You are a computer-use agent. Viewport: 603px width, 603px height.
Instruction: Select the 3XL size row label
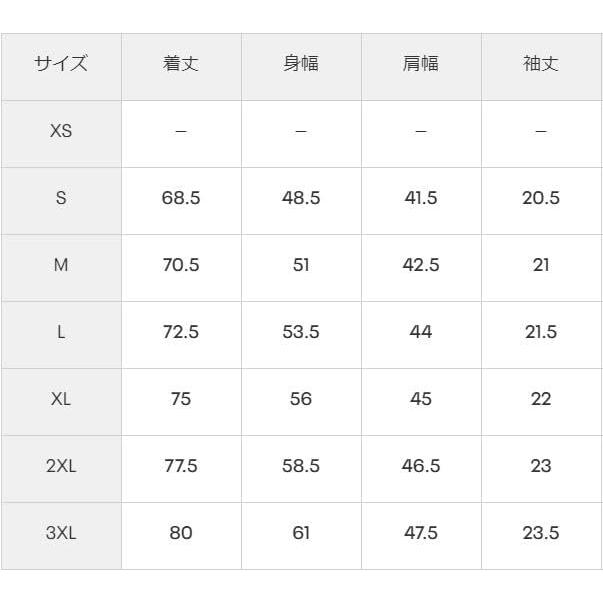coord(61,536)
